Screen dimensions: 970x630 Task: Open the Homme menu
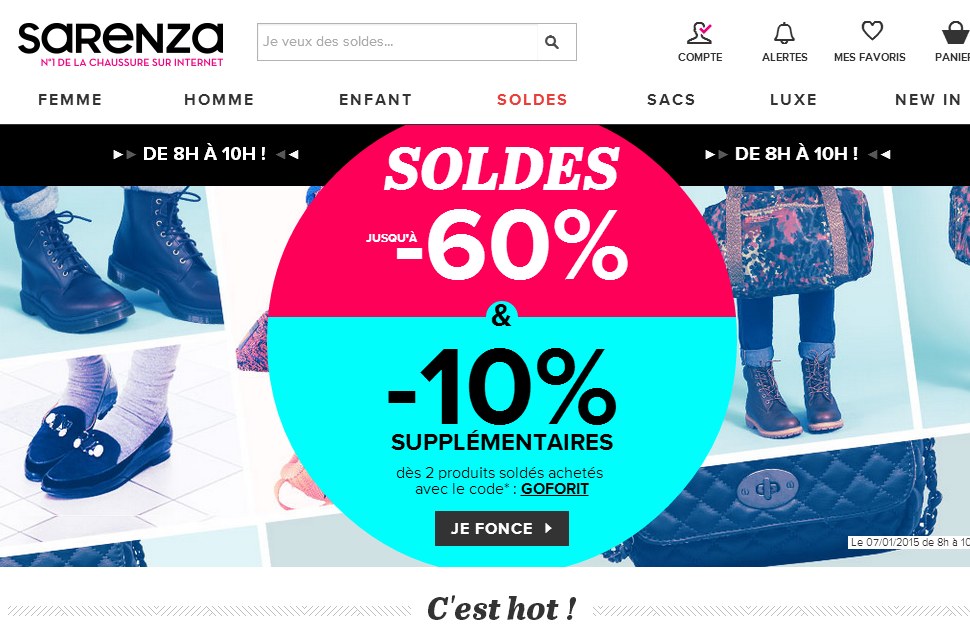[x=219, y=100]
